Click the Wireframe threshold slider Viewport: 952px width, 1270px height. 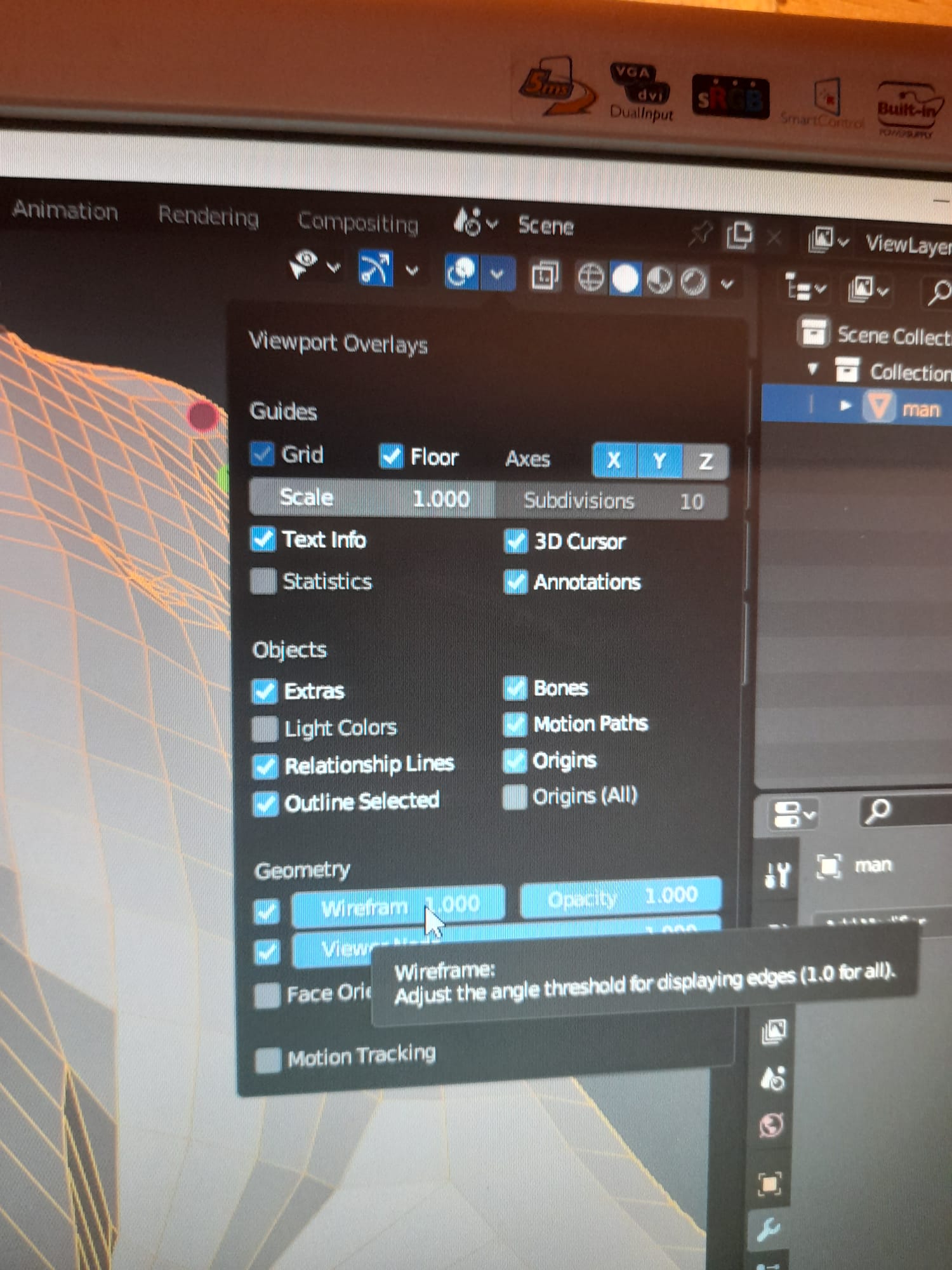tap(398, 906)
